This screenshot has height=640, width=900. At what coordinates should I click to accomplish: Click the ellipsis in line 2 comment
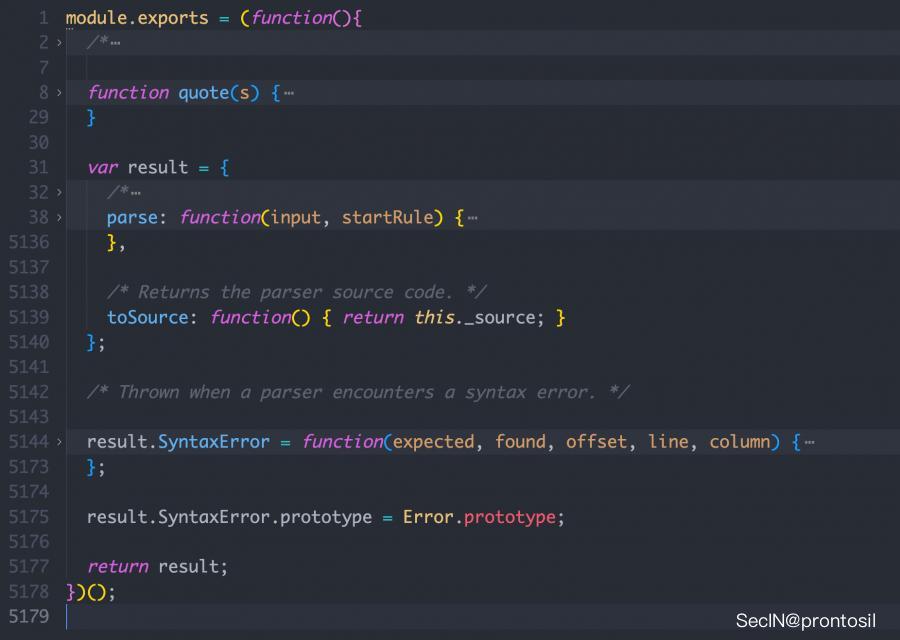115,43
